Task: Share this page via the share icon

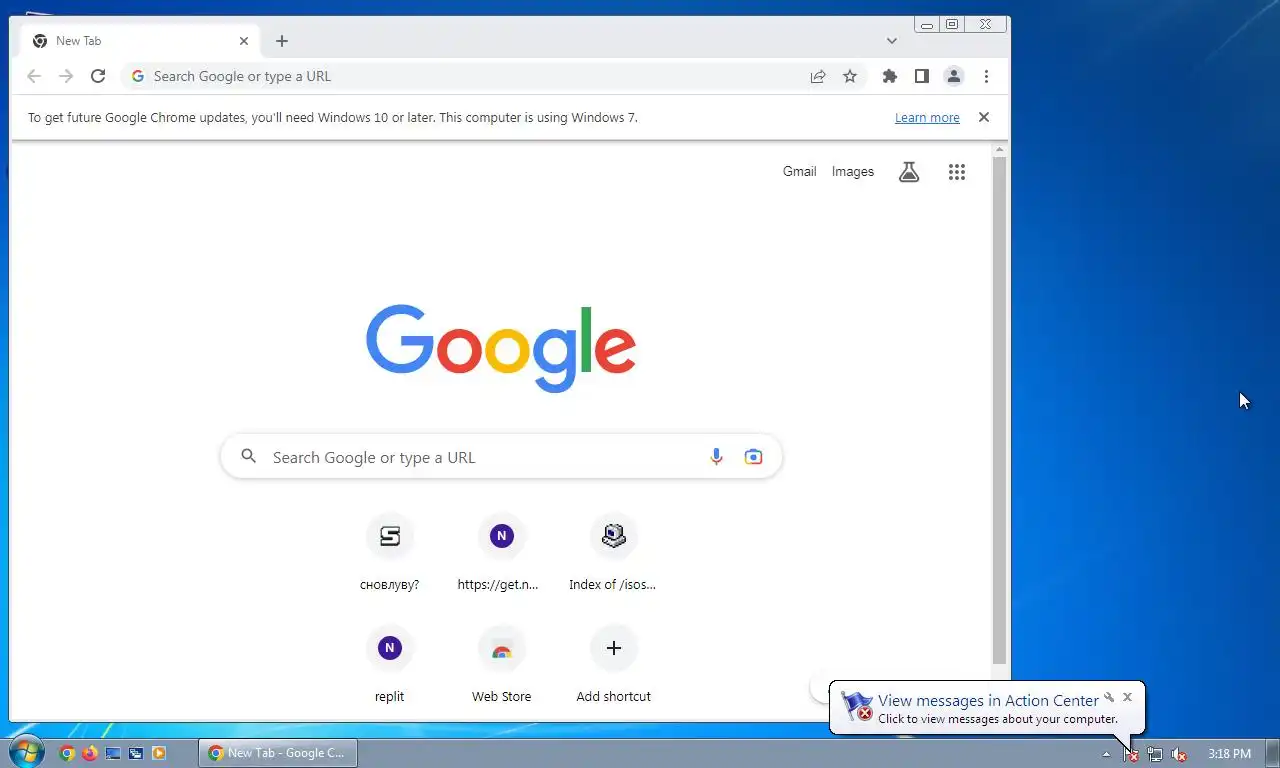Action: [x=818, y=76]
